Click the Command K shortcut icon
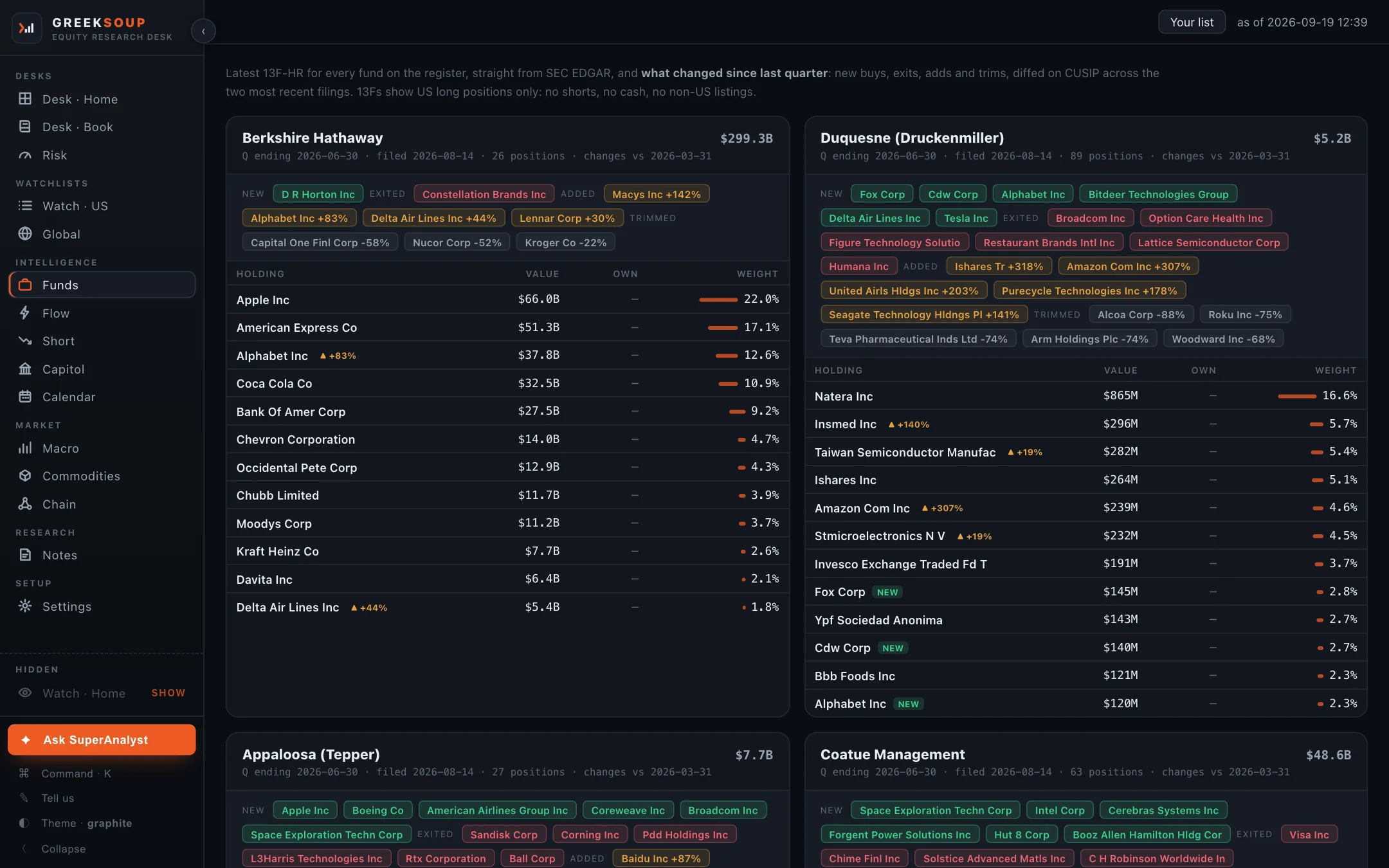1389x868 pixels. [24, 773]
